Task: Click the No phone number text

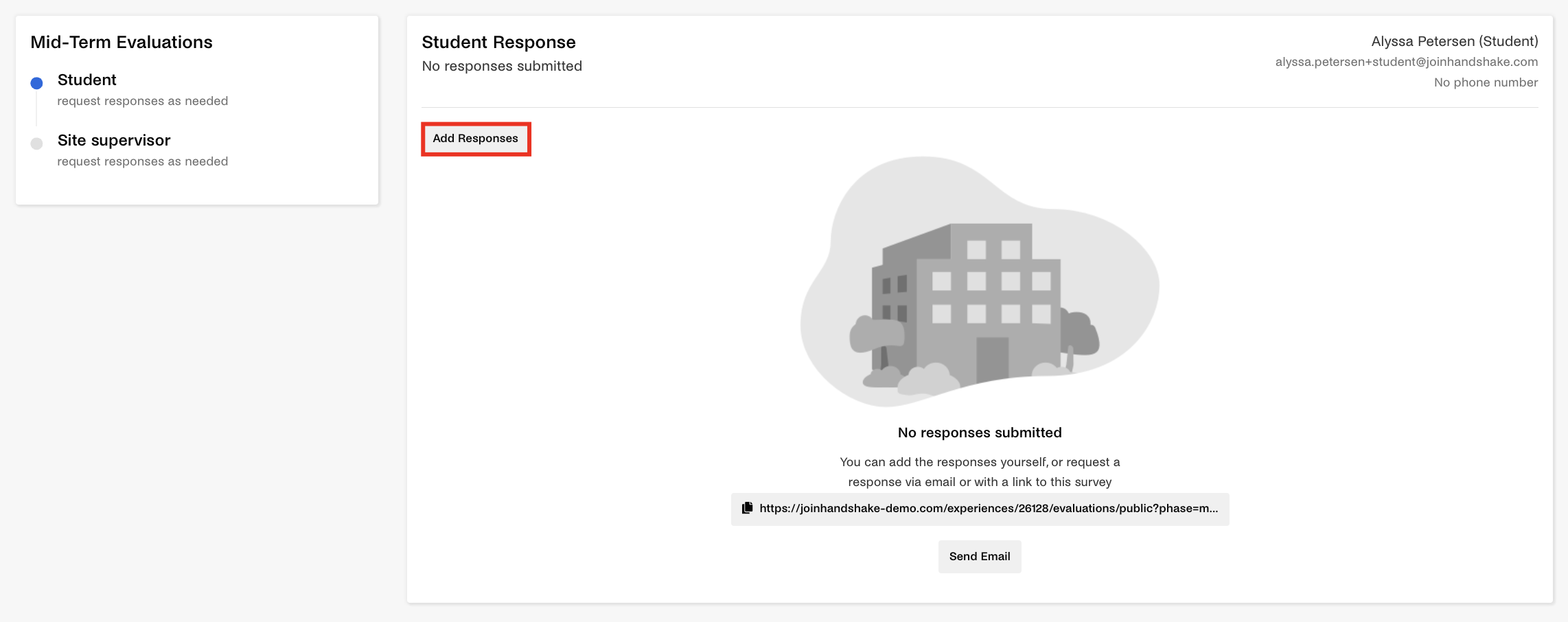Action: pos(1486,82)
